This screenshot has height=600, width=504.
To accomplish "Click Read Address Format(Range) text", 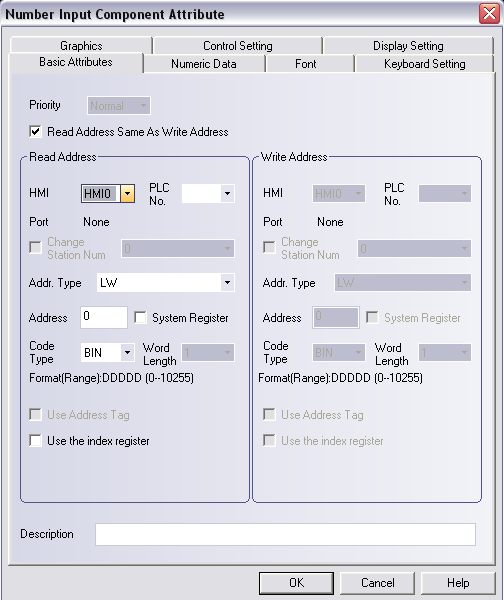I will [111, 378].
